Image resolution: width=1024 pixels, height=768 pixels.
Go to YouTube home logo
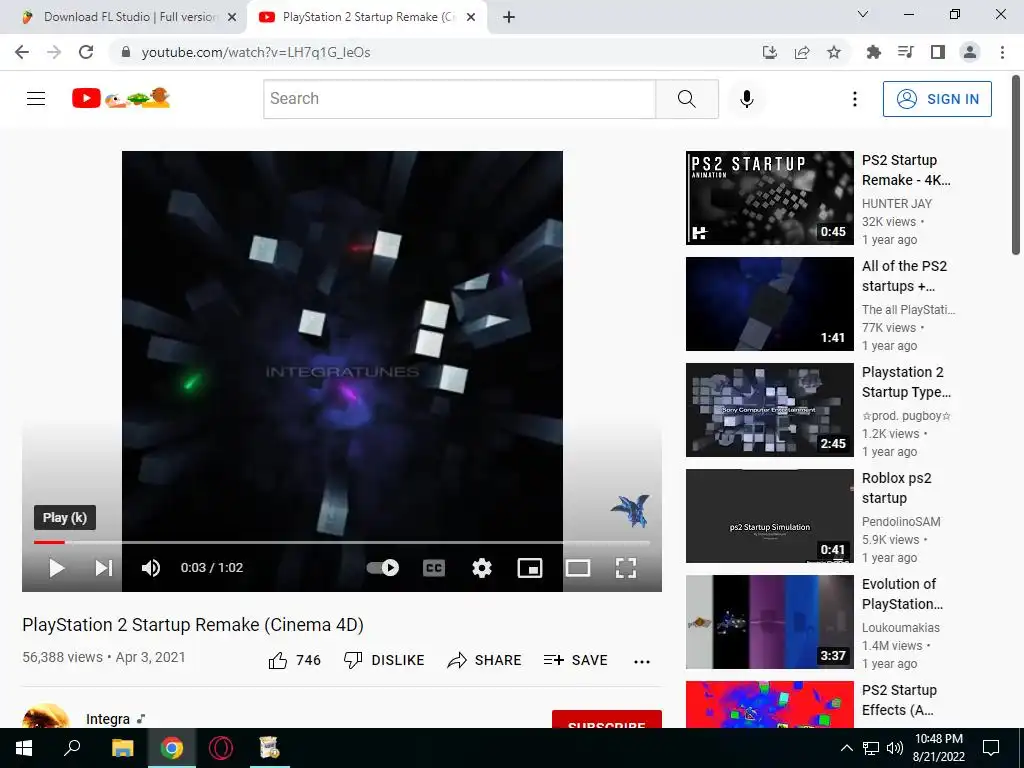click(x=121, y=98)
